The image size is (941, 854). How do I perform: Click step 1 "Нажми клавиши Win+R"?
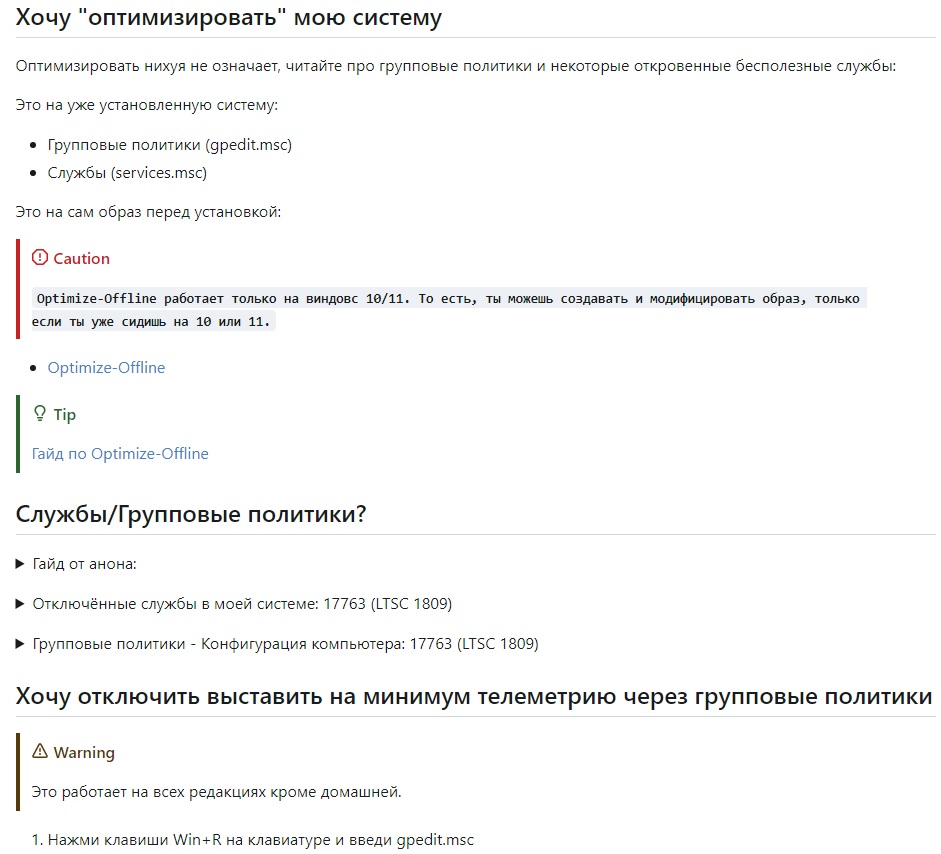pos(253,840)
